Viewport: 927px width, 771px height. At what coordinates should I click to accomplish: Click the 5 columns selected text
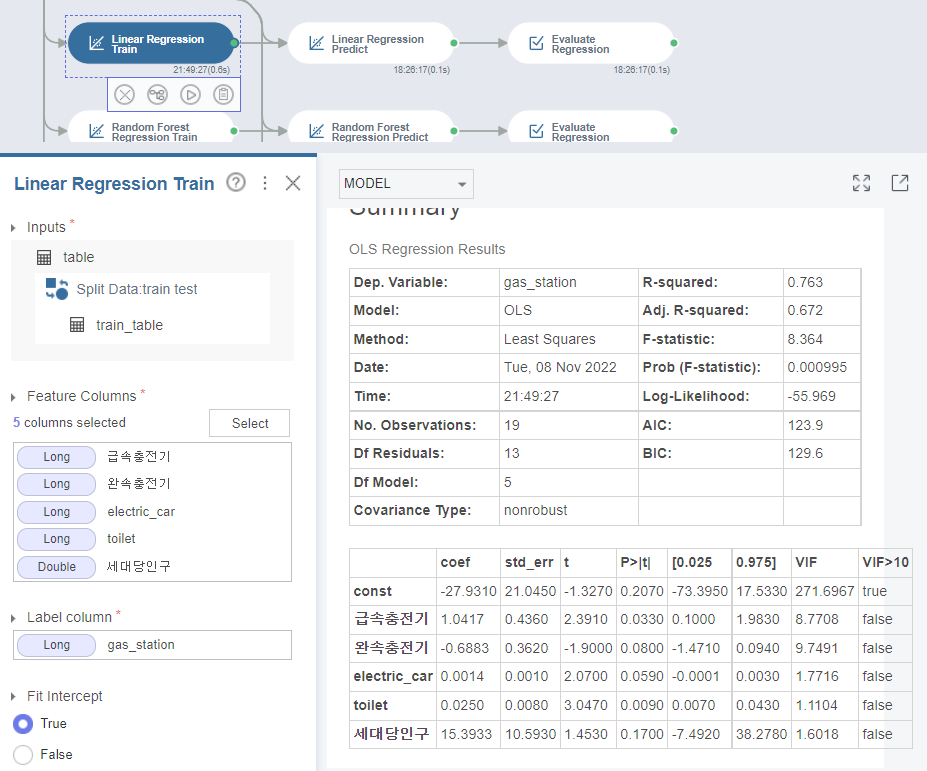click(69, 423)
